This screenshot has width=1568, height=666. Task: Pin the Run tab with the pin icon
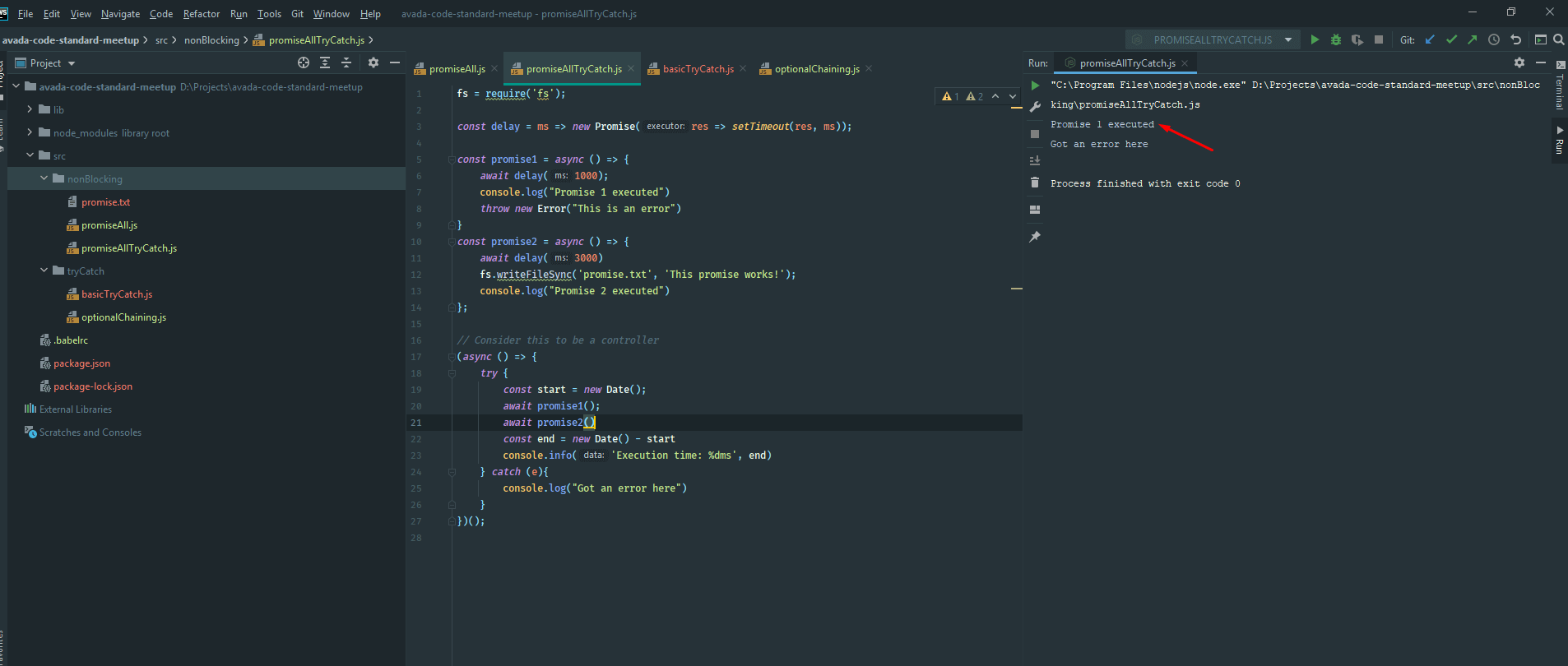point(1035,237)
